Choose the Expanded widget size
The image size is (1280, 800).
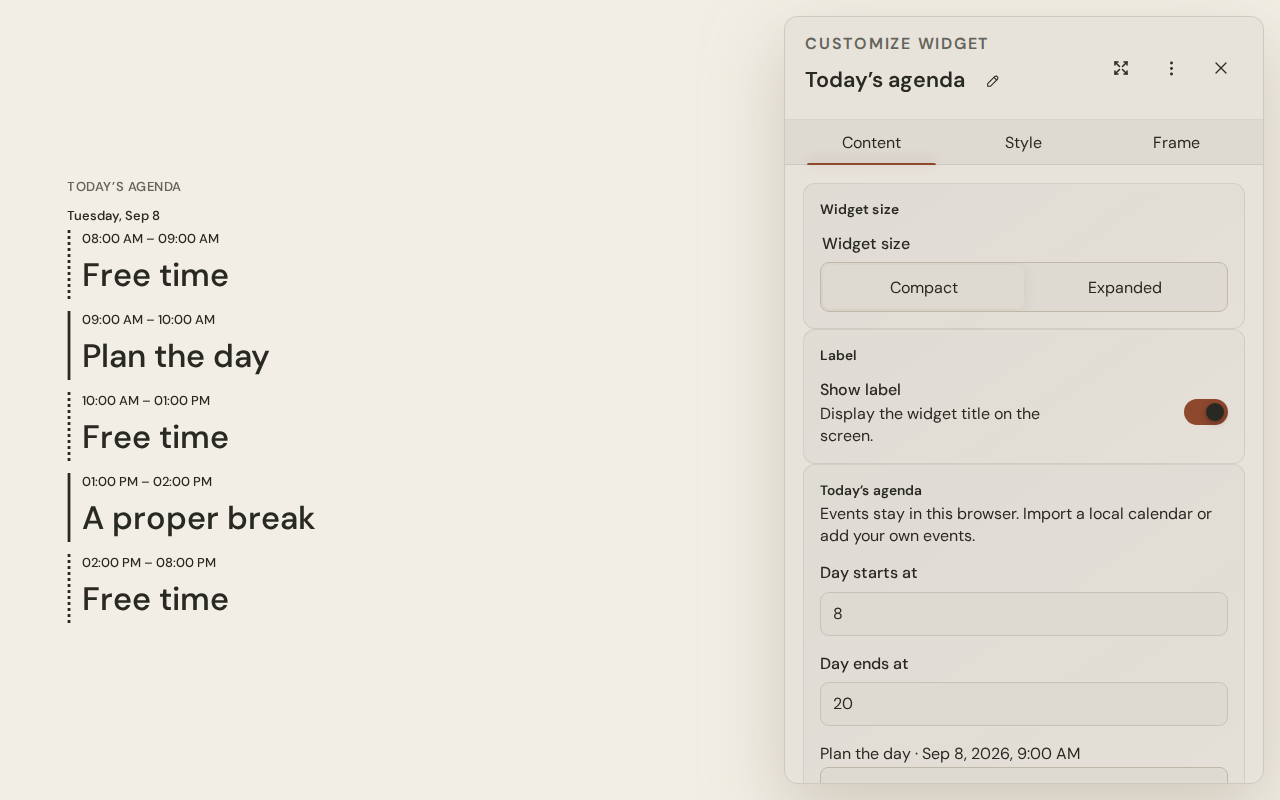click(x=1125, y=288)
